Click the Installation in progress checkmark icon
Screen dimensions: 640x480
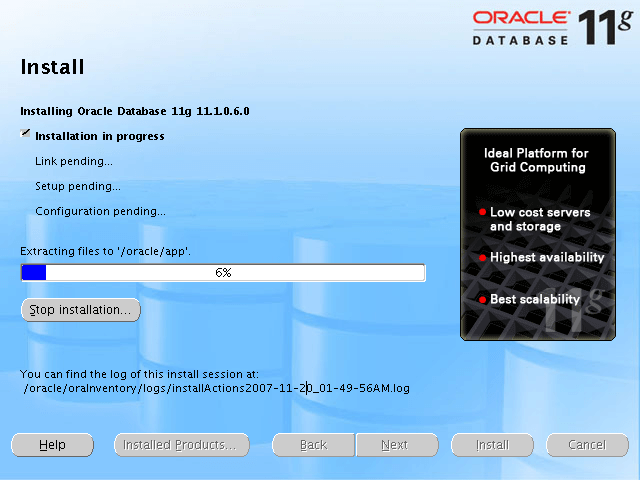pyautogui.click(x=25, y=133)
